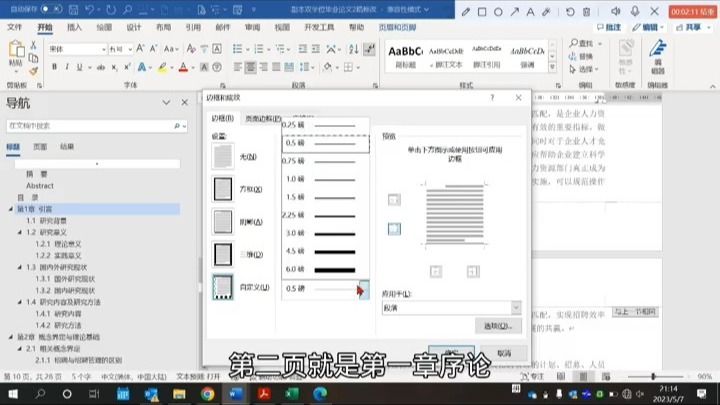Click the bullet list icon

point(237,49)
